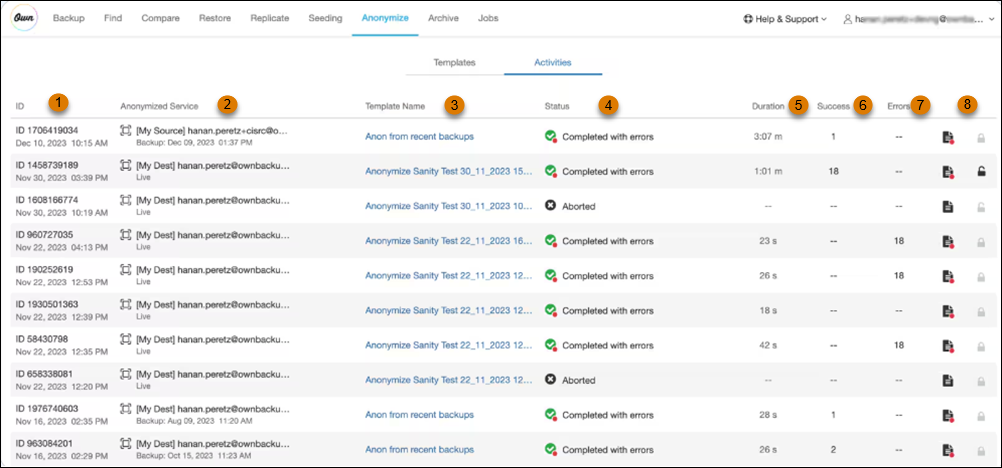Viewport: 1002px width, 468px height.
Task: Open log report for ID 58430798
Action: pyautogui.click(x=948, y=346)
